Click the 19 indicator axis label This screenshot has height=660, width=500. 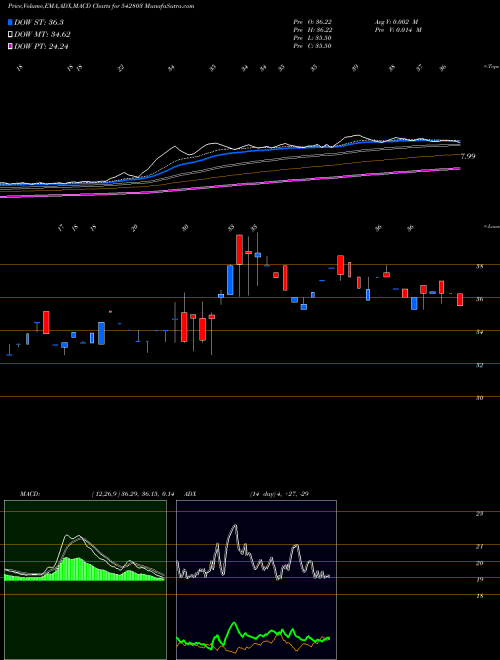click(x=479, y=580)
